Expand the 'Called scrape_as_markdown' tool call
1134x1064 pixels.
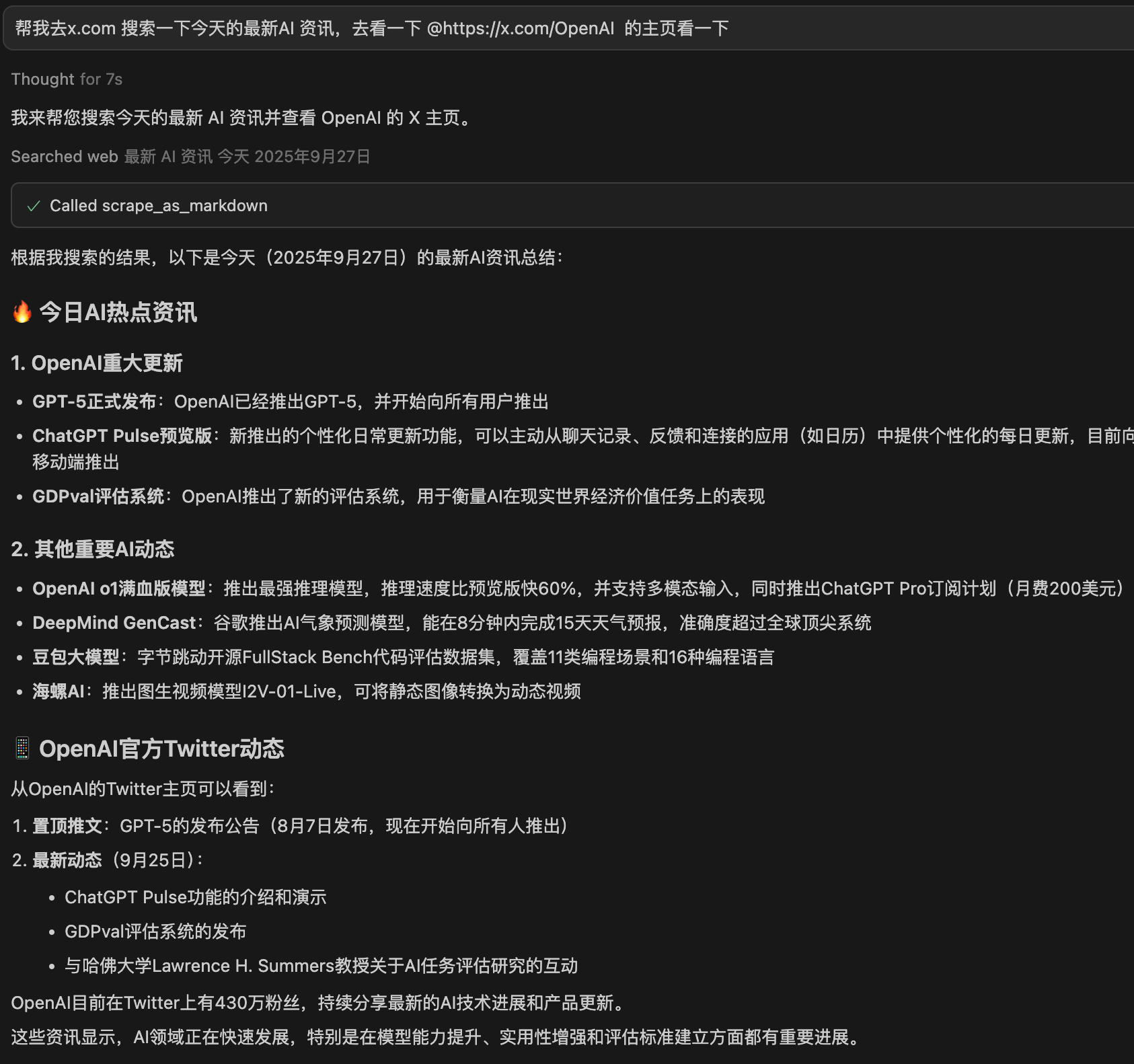572,205
